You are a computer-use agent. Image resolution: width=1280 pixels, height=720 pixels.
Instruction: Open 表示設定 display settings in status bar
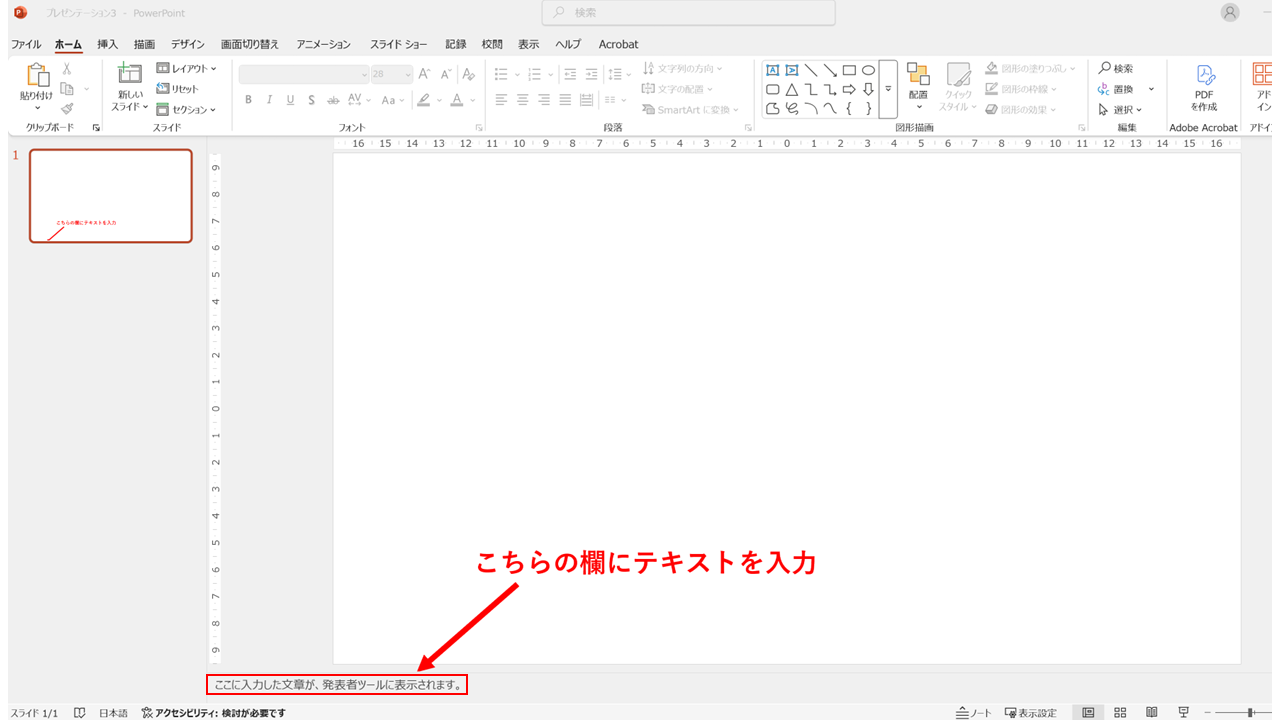(x=1030, y=713)
